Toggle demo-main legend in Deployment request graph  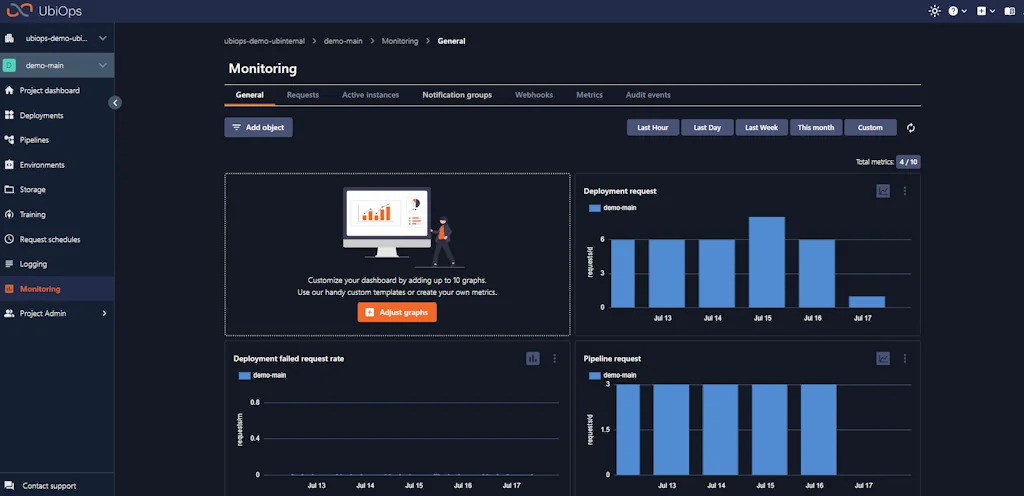(x=613, y=208)
